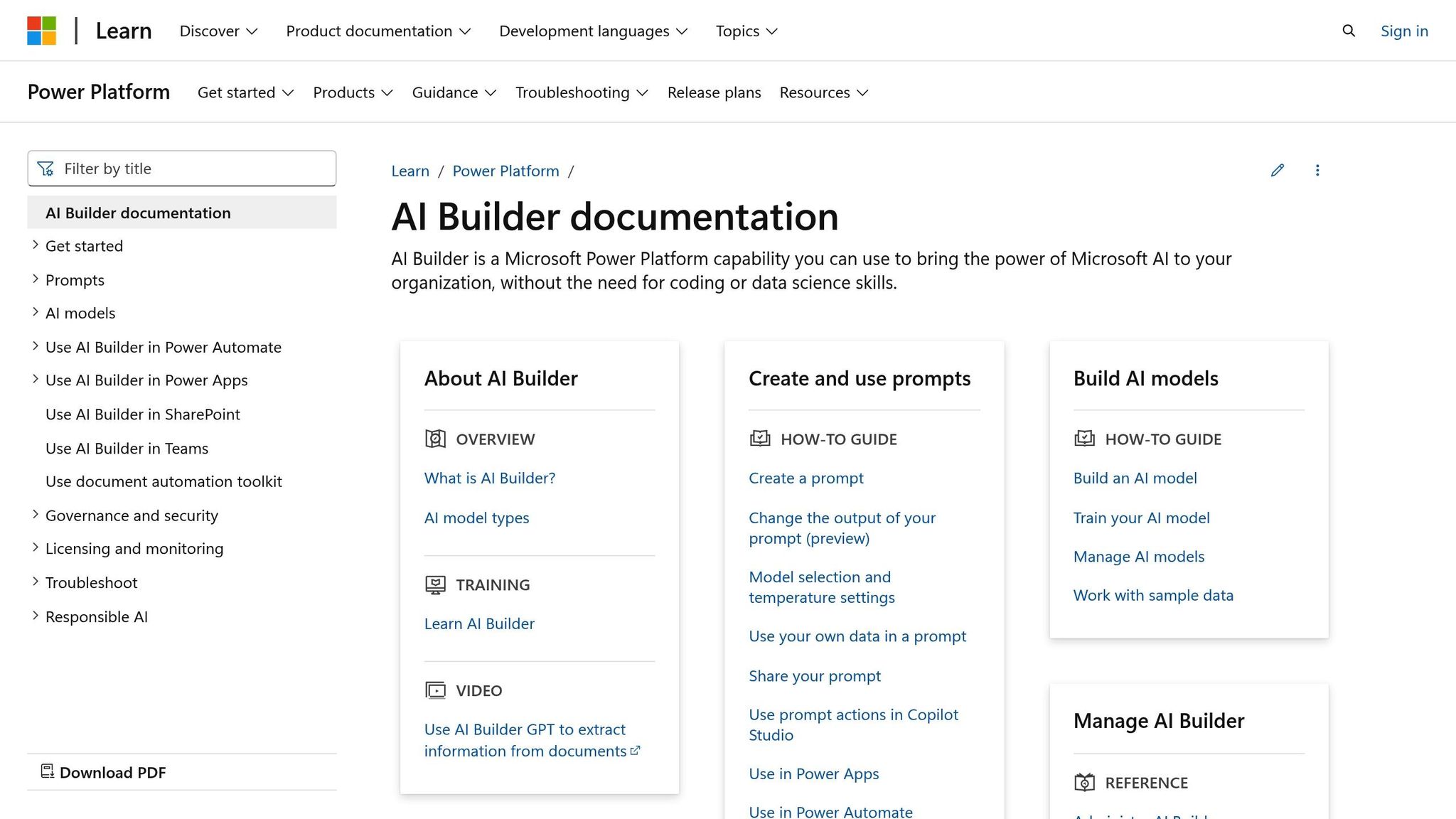Select Use document automation toolkit
The image size is (1456, 819).
[x=164, y=481]
